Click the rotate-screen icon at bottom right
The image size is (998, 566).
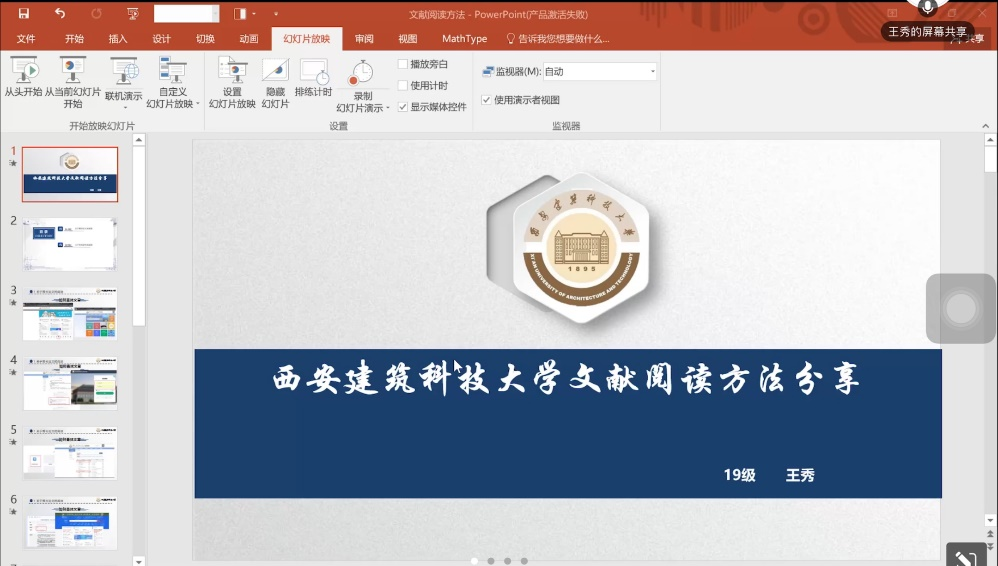pyautogui.click(x=966, y=557)
